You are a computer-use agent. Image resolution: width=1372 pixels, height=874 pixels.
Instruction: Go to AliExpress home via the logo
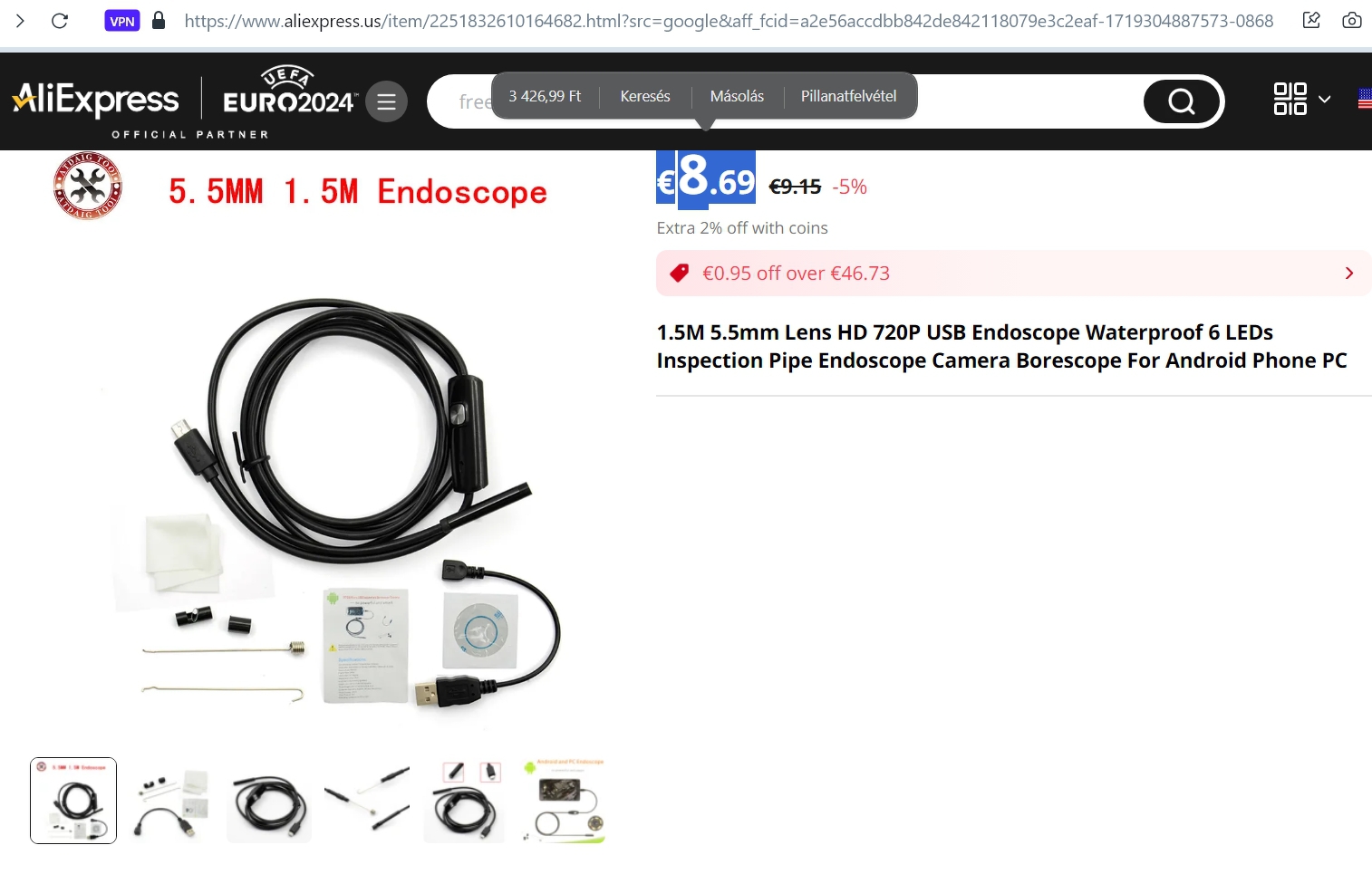pos(95,99)
